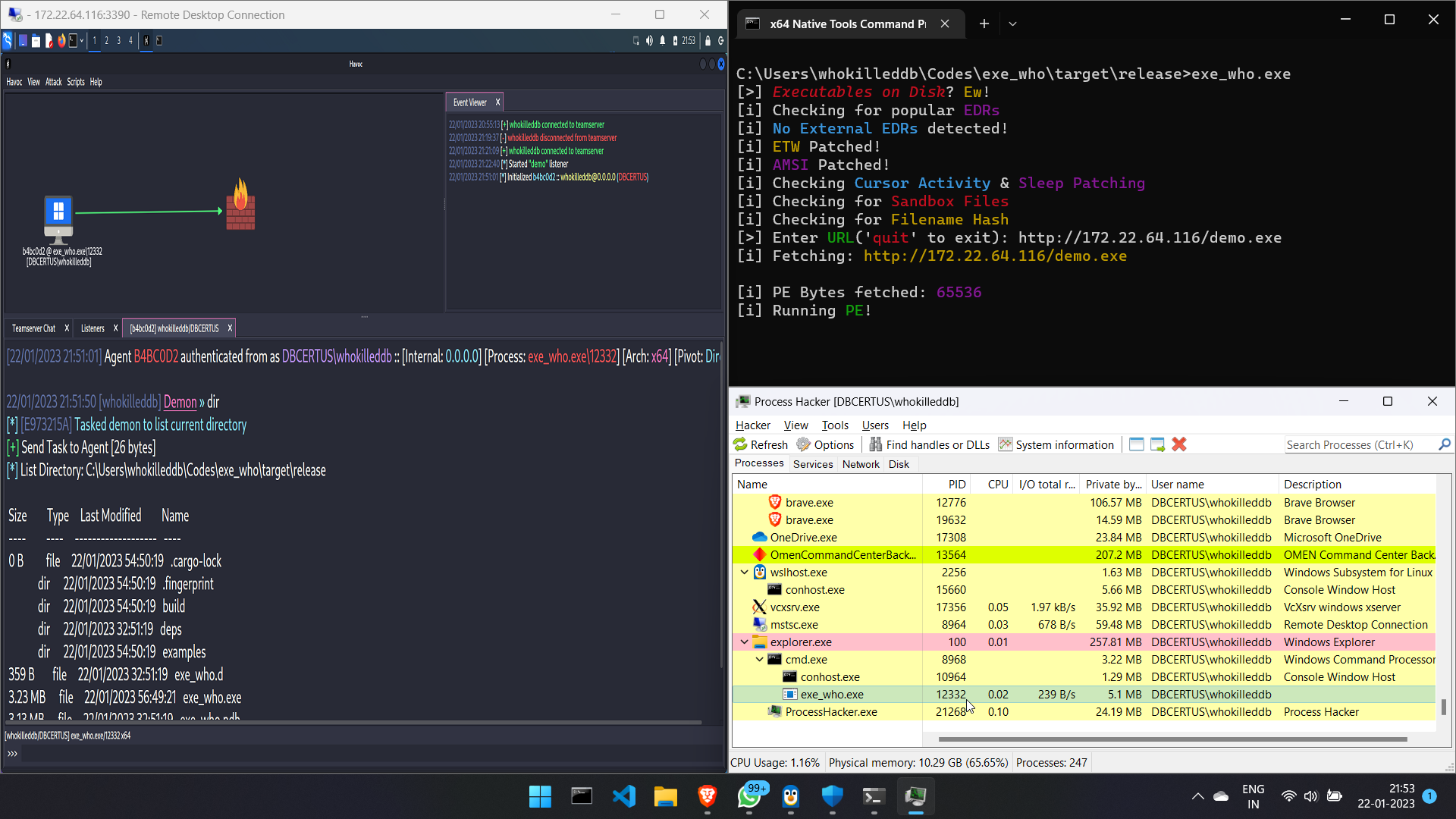Collapse wslhost.exe tree node
Image resolution: width=1456 pixels, height=819 pixels.
tap(744, 573)
